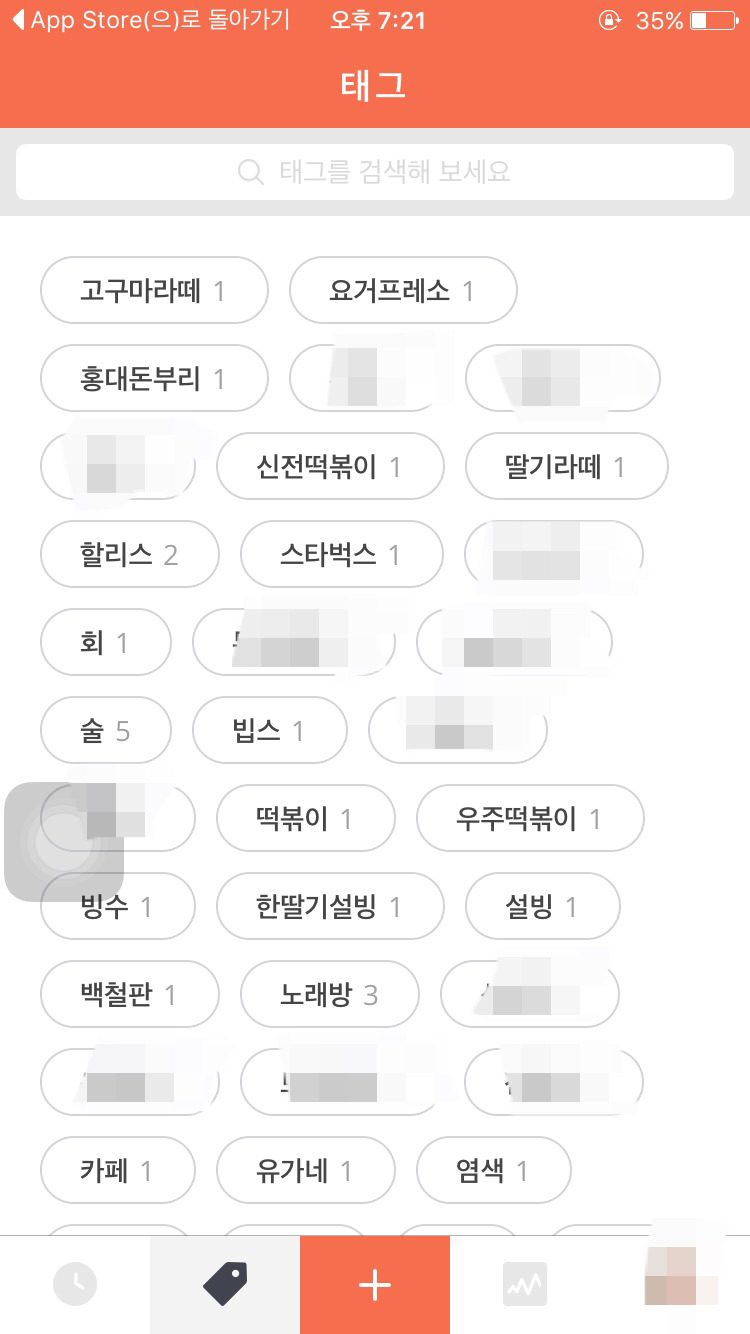The height and width of the screenshot is (1334, 750).
Task: Tap the AssistiveTouch floating button
Action: 64,842
